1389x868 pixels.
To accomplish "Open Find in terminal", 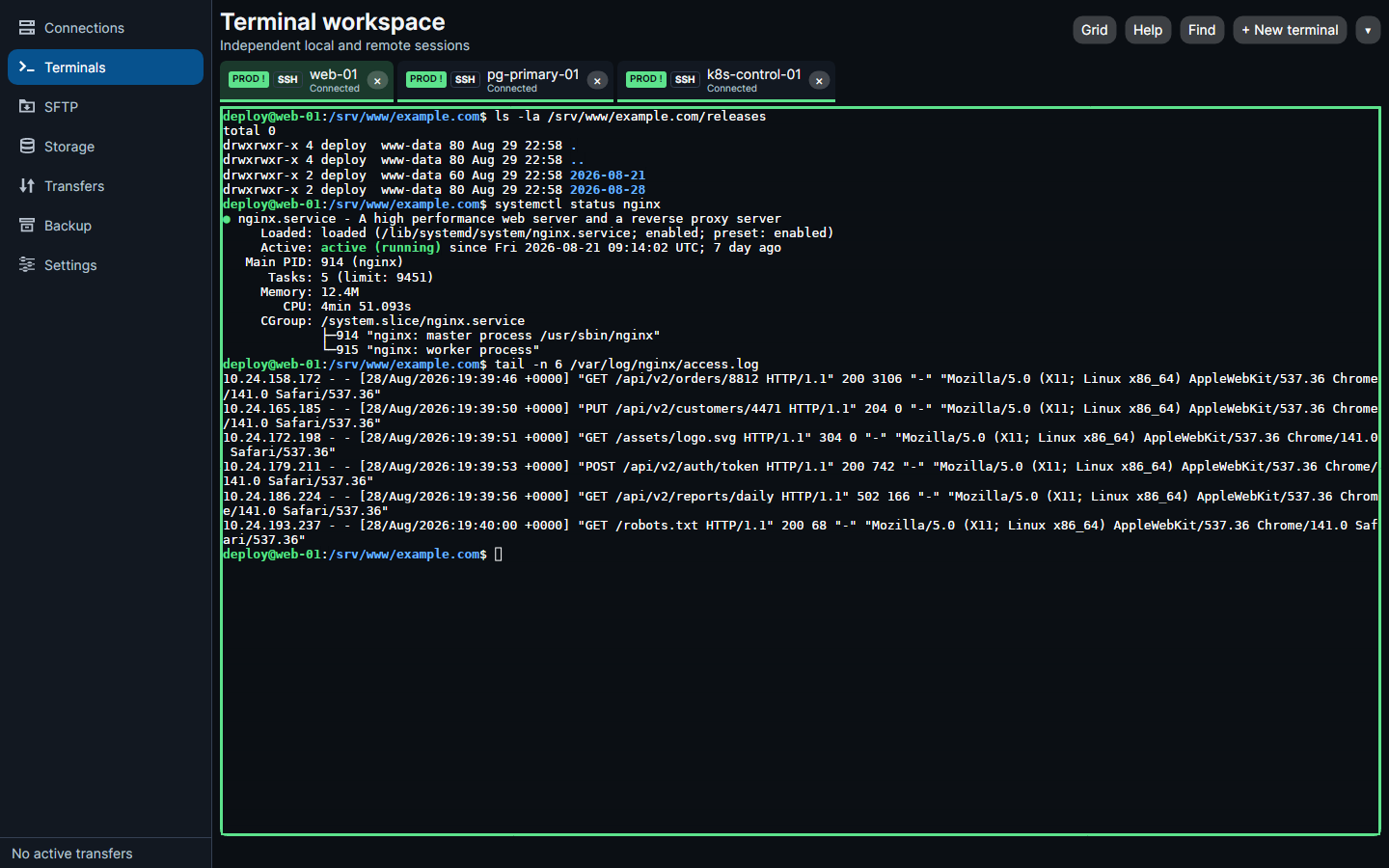I will (x=1202, y=30).
